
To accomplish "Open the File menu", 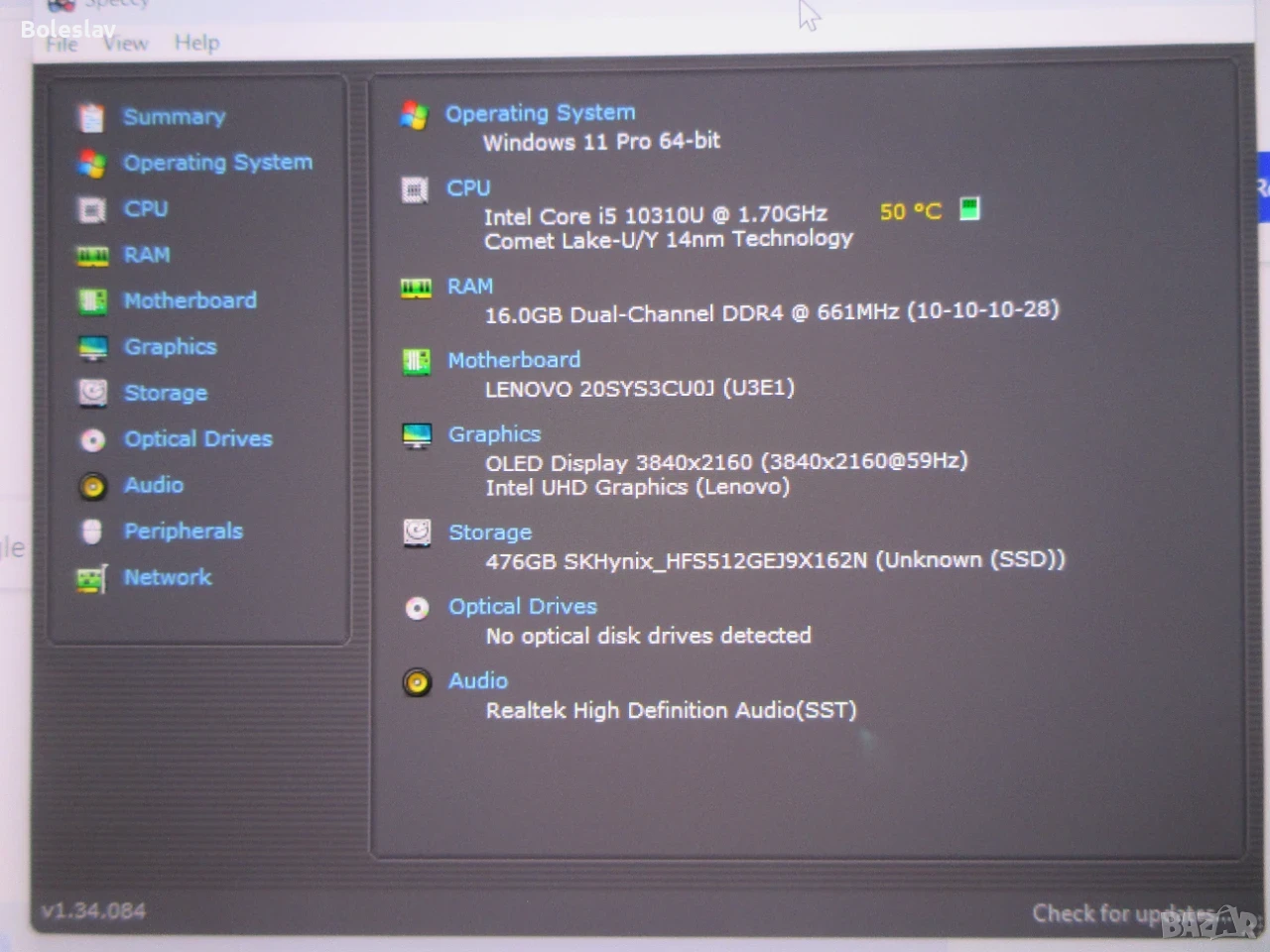I will 62,43.
